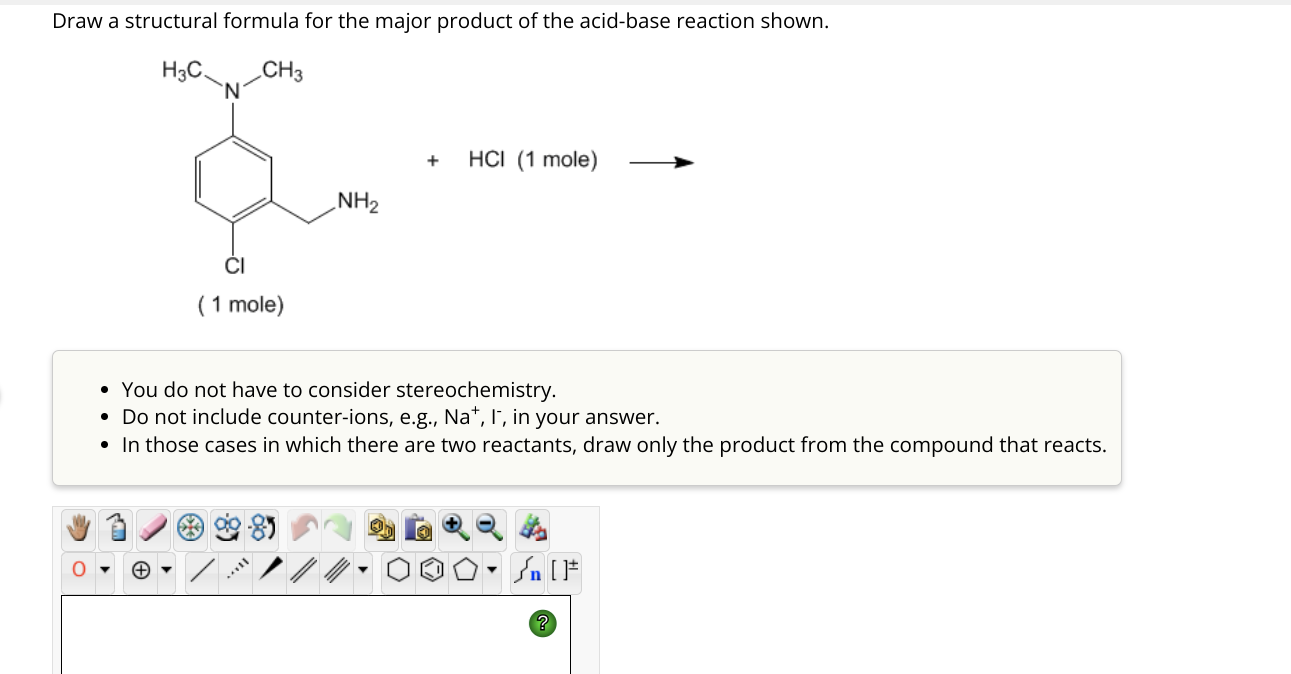The height and width of the screenshot is (674, 1291).
Task: Open the ring template dropdown
Action: tap(491, 570)
